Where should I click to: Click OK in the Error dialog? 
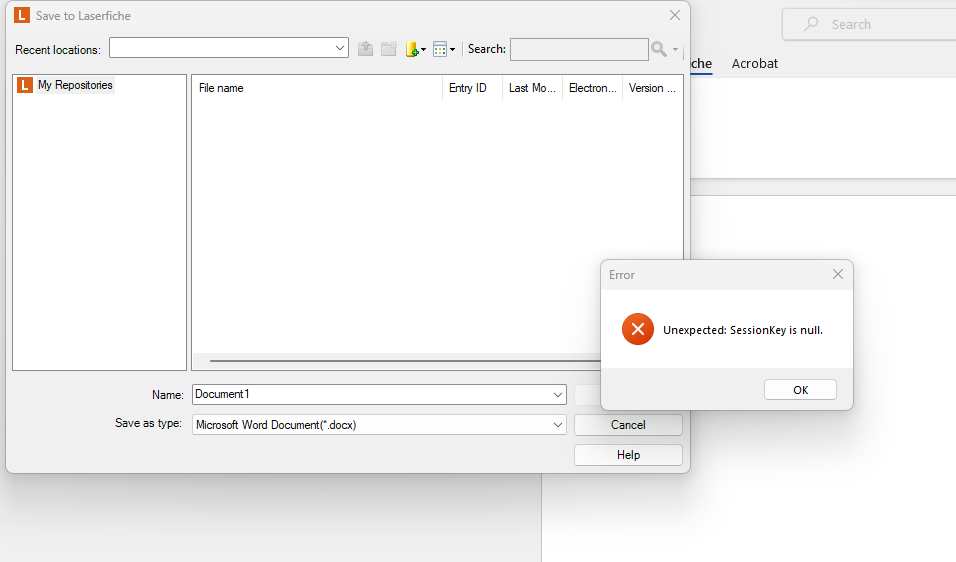pyautogui.click(x=800, y=390)
